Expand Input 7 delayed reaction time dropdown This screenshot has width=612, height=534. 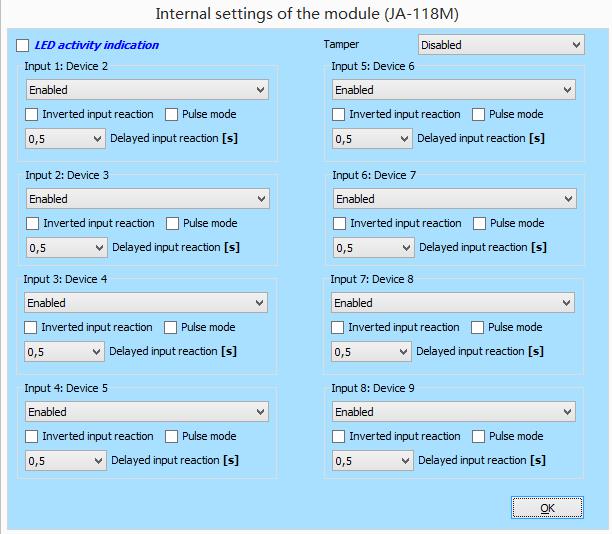pos(371,352)
